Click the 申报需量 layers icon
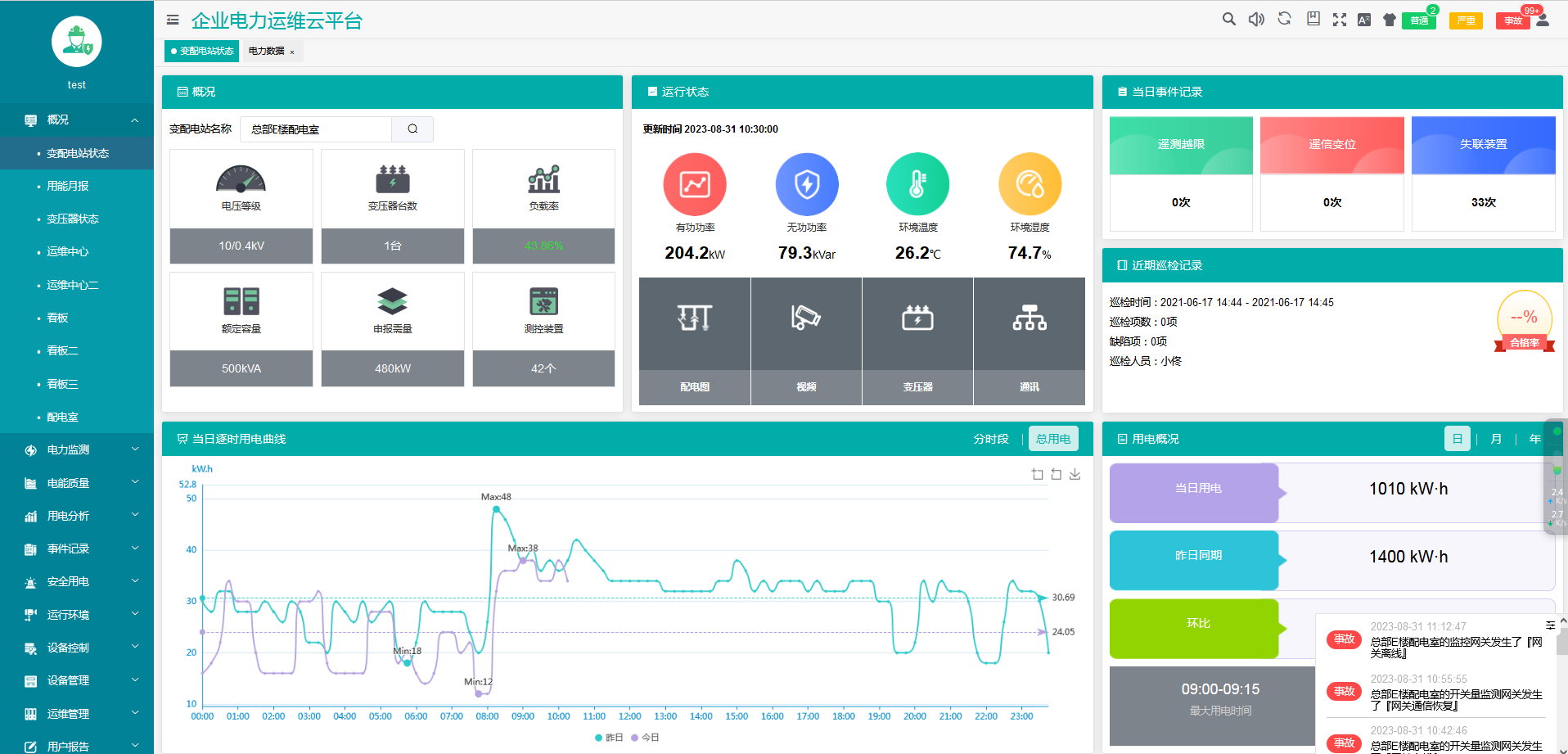The image size is (1568, 754). (x=393, y=301)
